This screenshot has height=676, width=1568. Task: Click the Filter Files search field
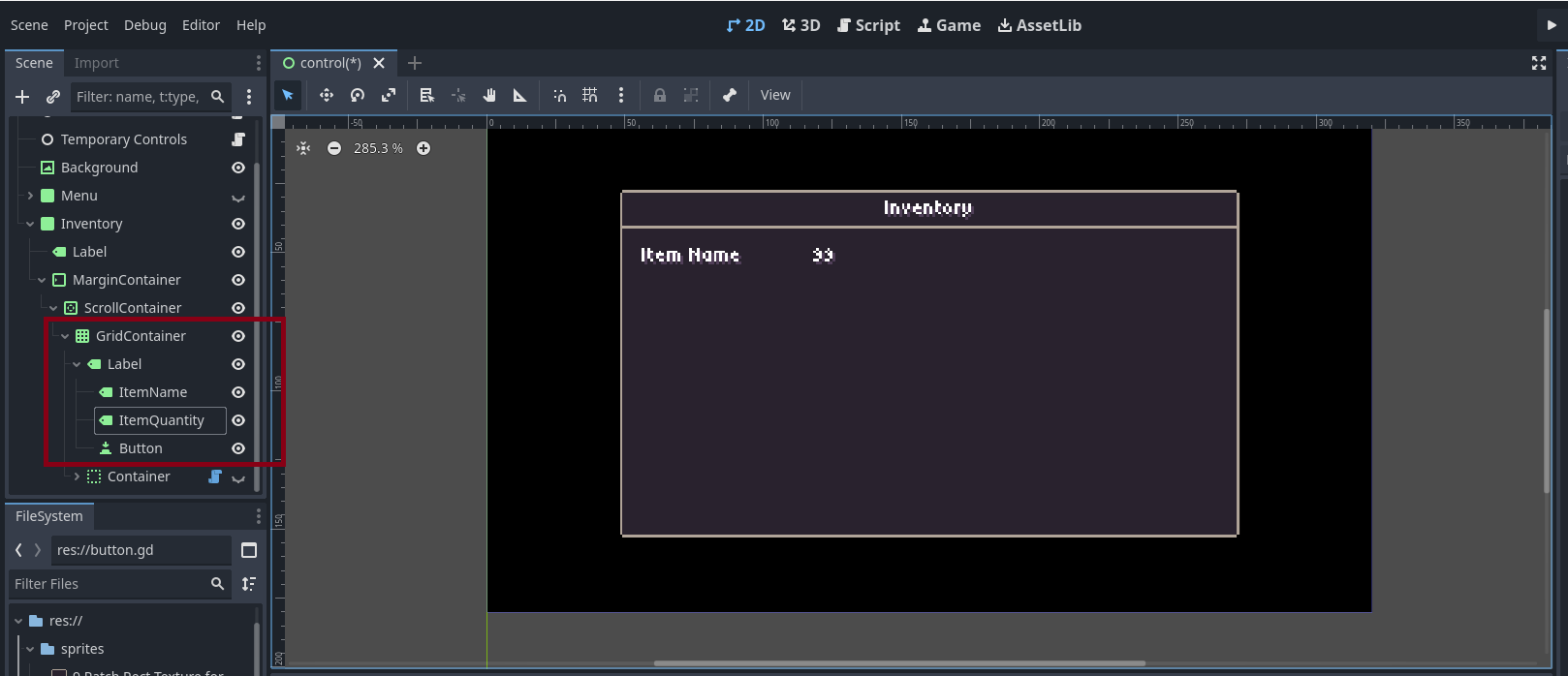(x=110, y=584)
